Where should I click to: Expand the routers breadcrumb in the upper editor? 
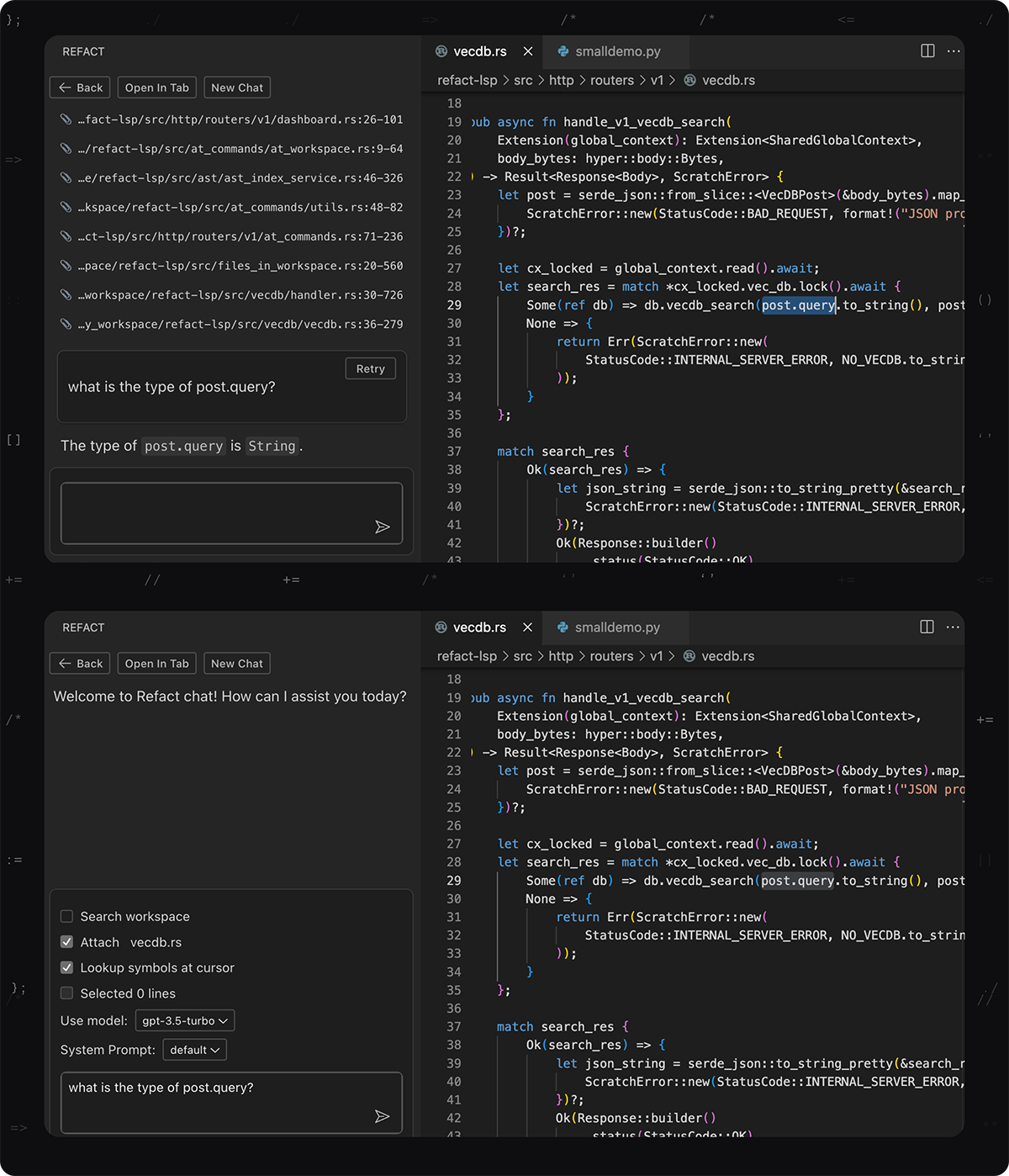point(611,81)
